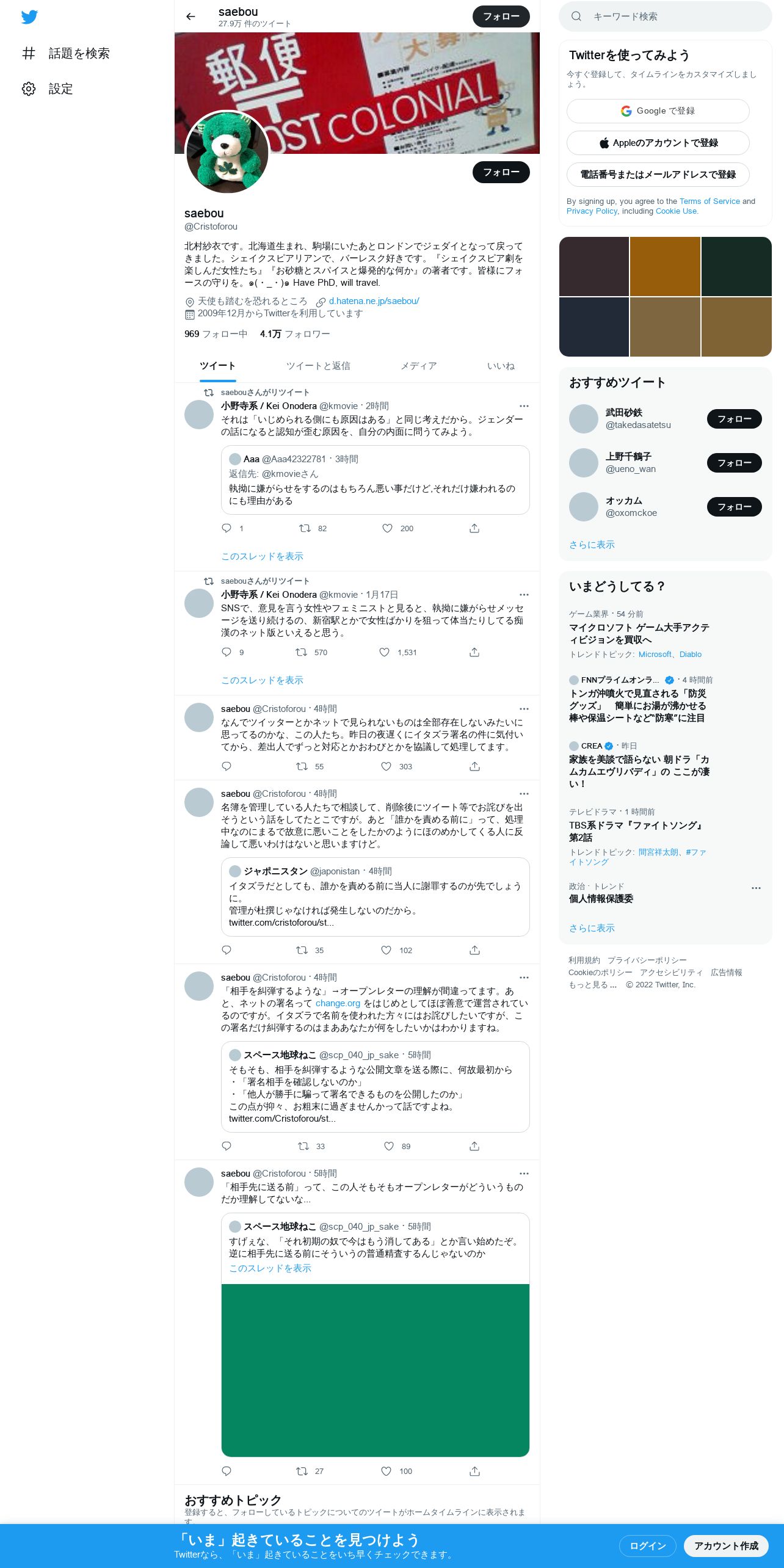Screen dimensions: 784x1568
Task: Like the tweet with 200 likes
Action: (387, 528)
